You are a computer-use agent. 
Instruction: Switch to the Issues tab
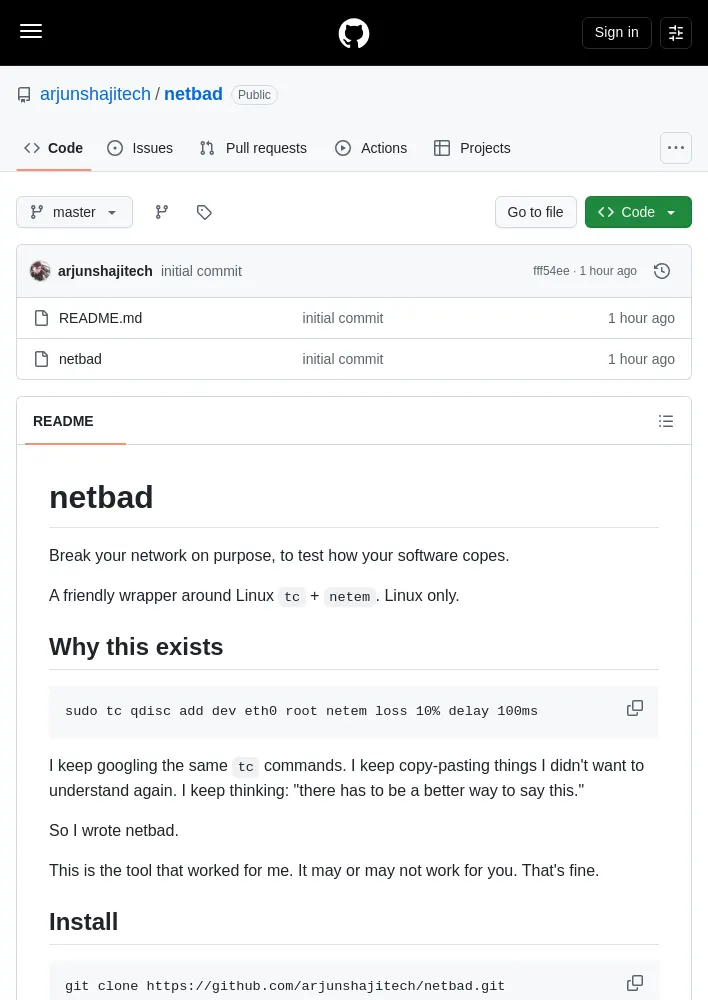tap(140, 148)
